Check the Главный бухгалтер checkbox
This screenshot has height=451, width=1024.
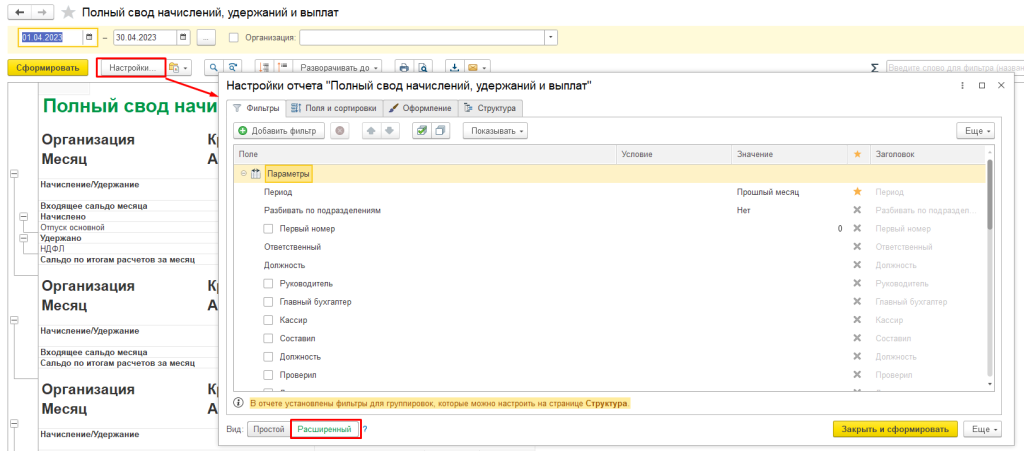pos(268,302)
